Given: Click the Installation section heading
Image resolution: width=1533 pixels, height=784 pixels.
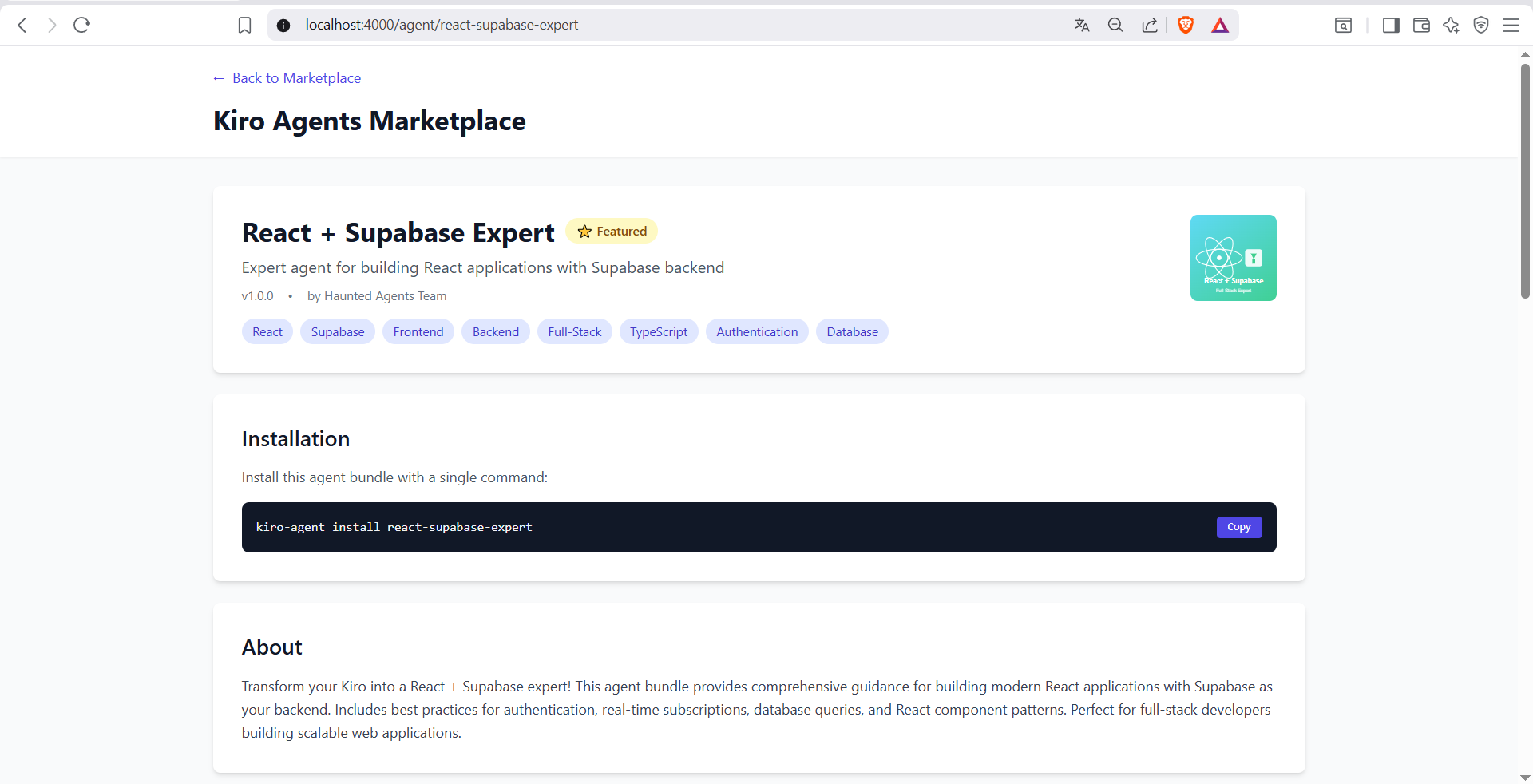Looking at the screenshot, I should point(295,439).
